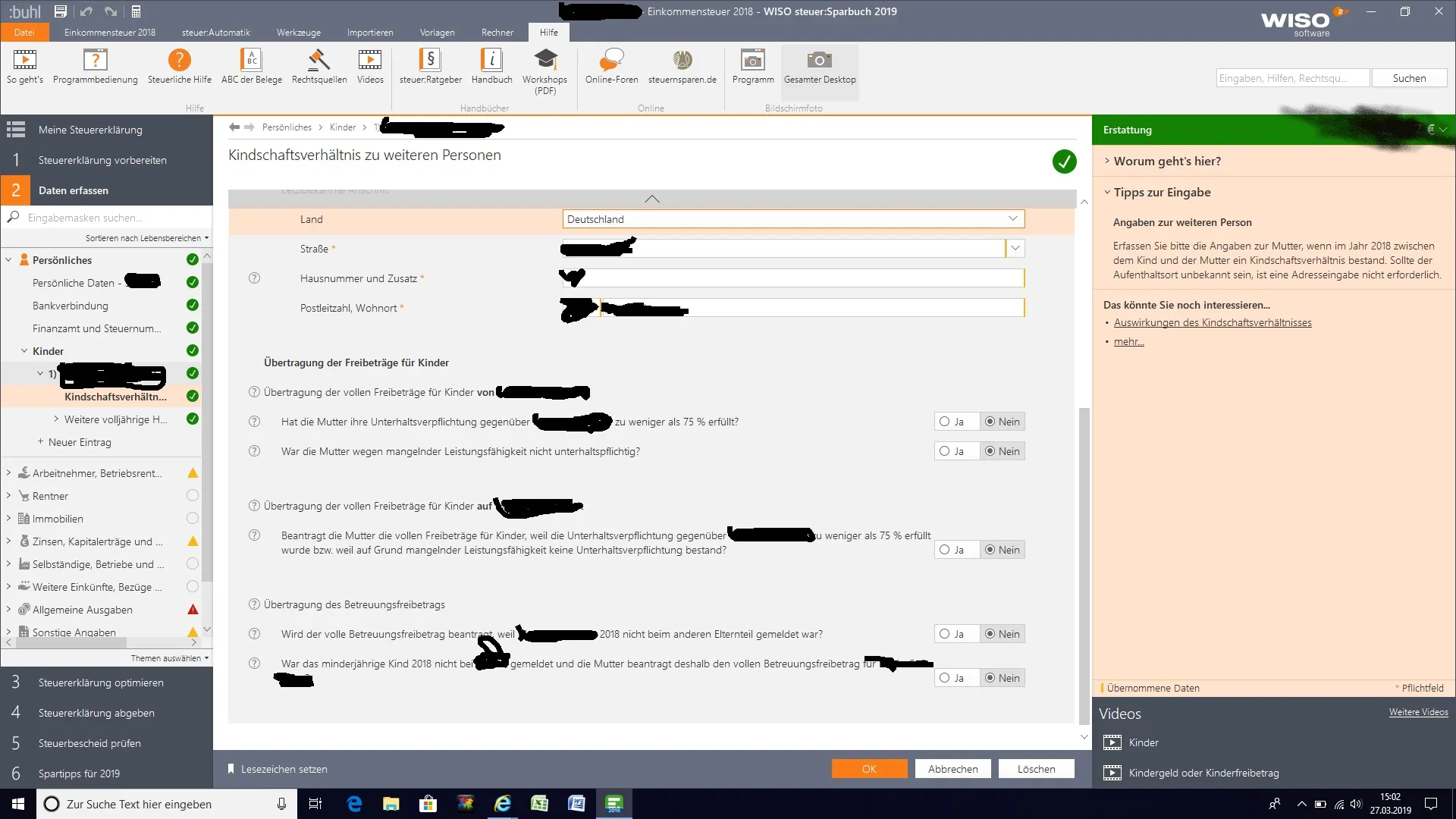Click the Eingabemasken suchen search field
The image size is (1456, 819).
click(106, 218)
